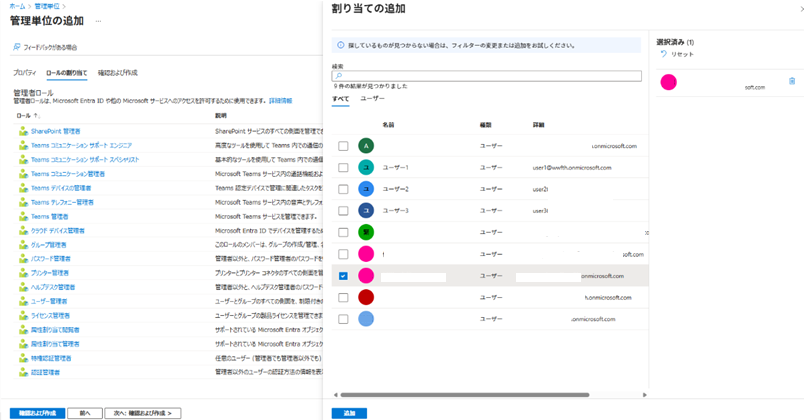804x420 pixels.
Task: Select the ユーザー filter tab
Action: pos(372,99)
